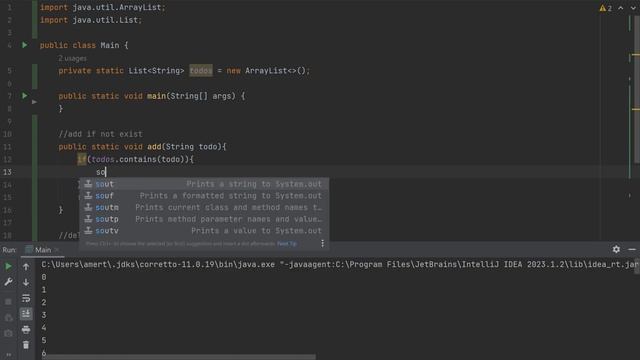Click the Next Tip link
The image size is (640, 360).
click(x=287, y=244)
